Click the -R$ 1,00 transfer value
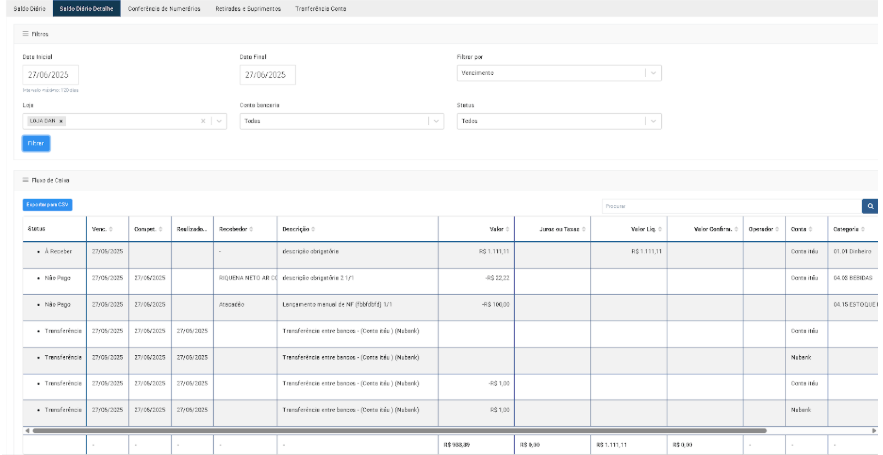 point(500,383)
